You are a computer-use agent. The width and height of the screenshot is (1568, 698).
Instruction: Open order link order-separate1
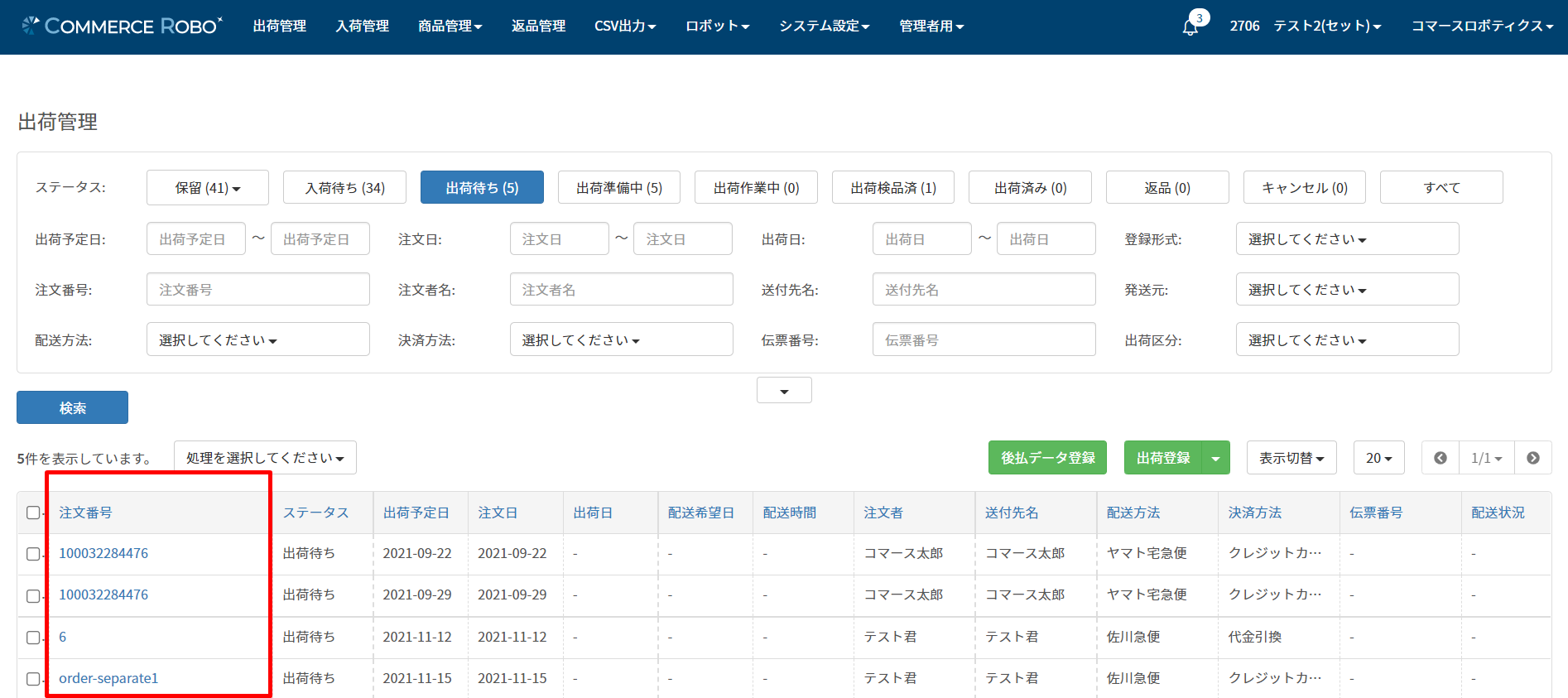click(x=108, y=678)
